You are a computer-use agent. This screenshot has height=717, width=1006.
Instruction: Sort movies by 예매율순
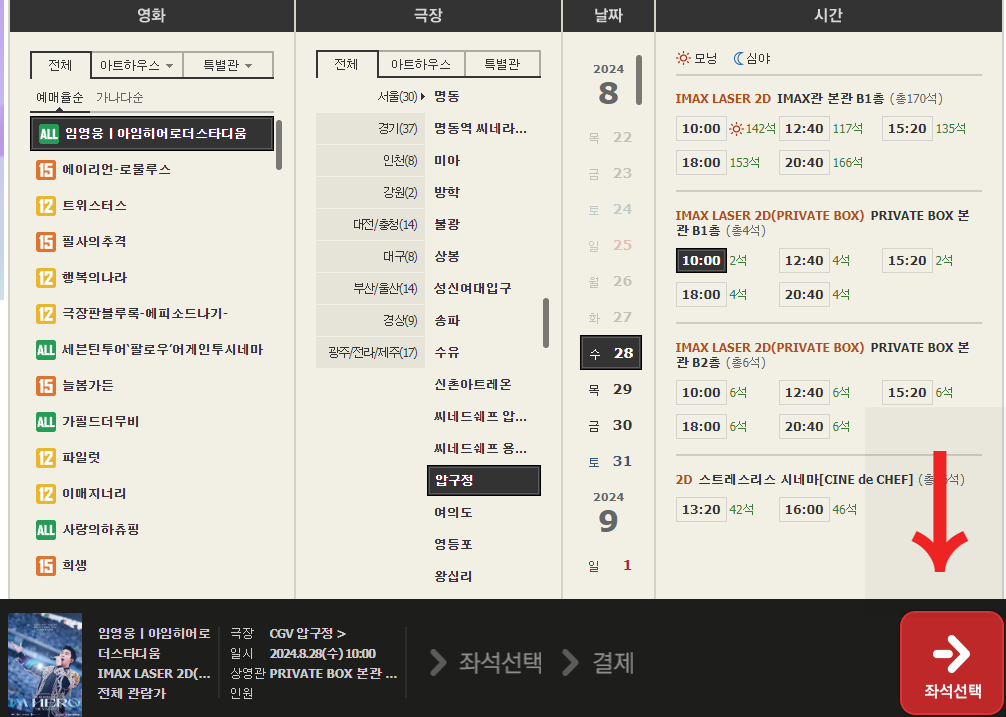point(60,97)
